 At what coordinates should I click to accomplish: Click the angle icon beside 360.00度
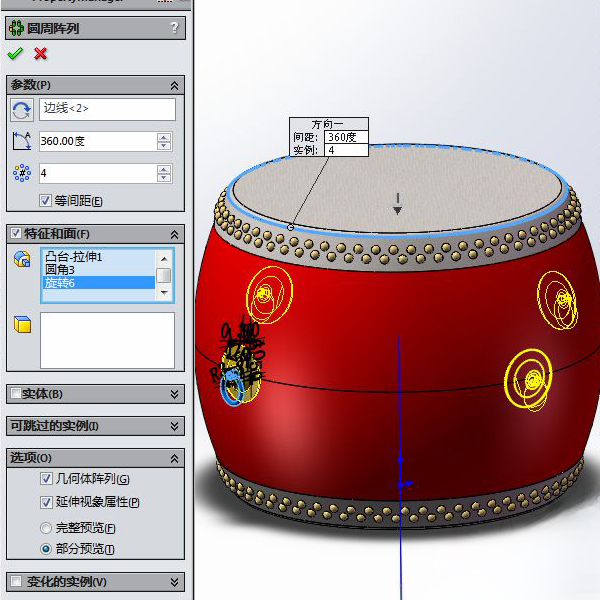tap(21, 141)
